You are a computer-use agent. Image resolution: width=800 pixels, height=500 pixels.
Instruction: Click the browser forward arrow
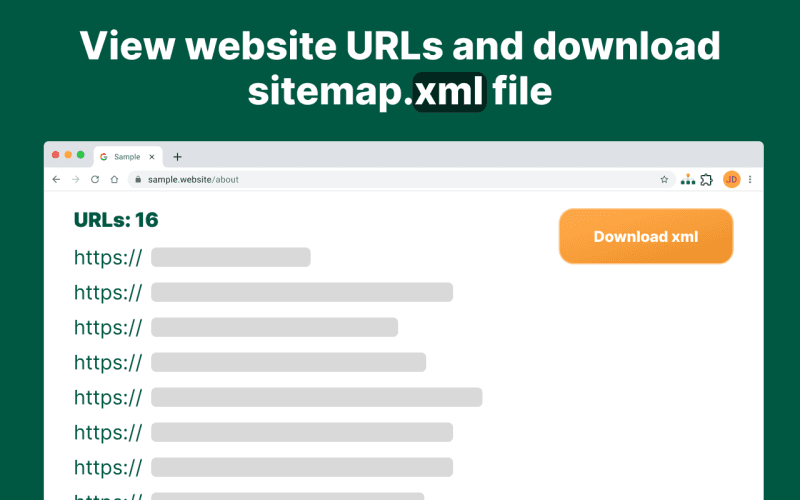[75, 179]
